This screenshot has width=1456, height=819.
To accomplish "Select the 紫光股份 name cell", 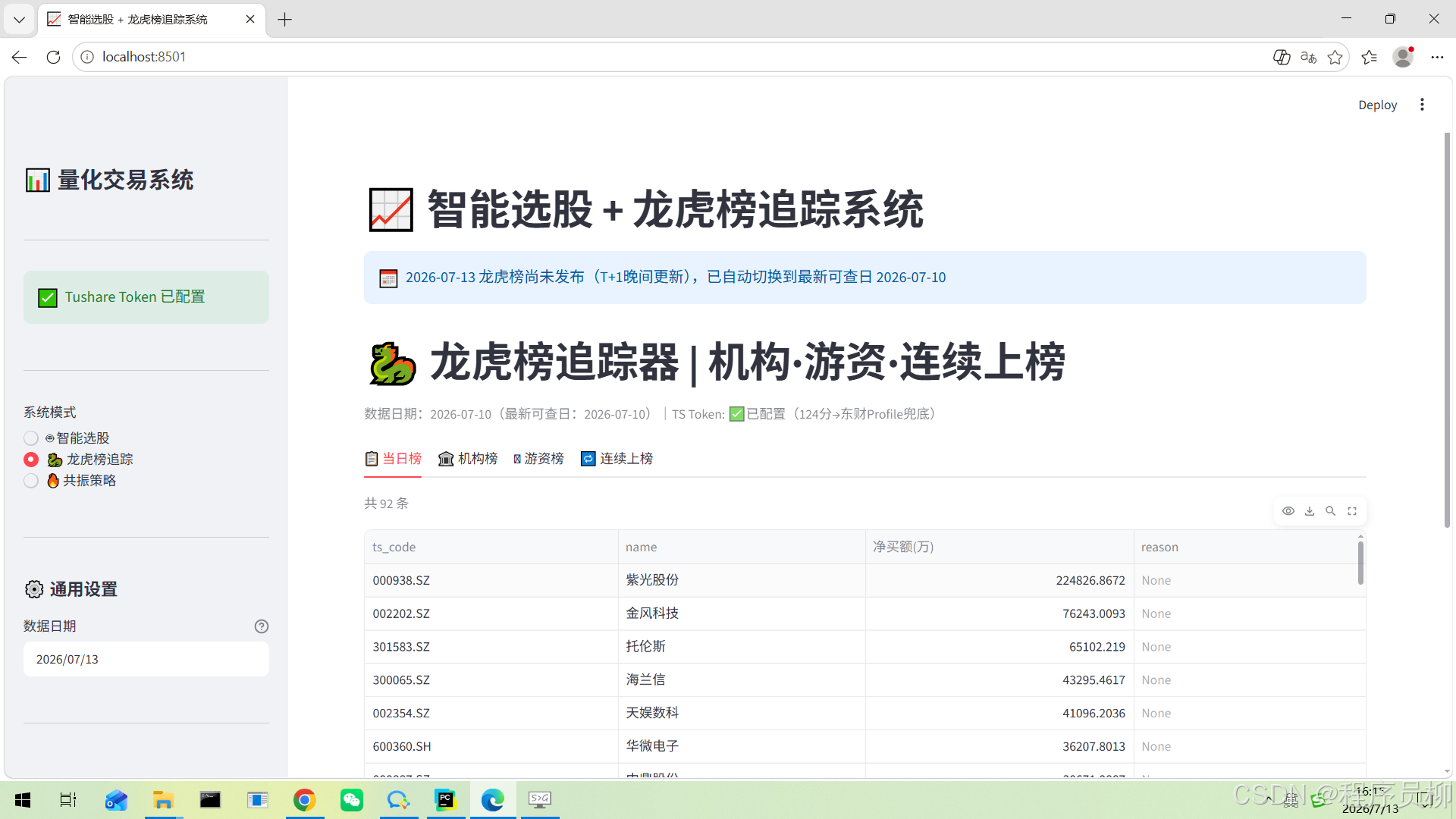I will point(742,580).
